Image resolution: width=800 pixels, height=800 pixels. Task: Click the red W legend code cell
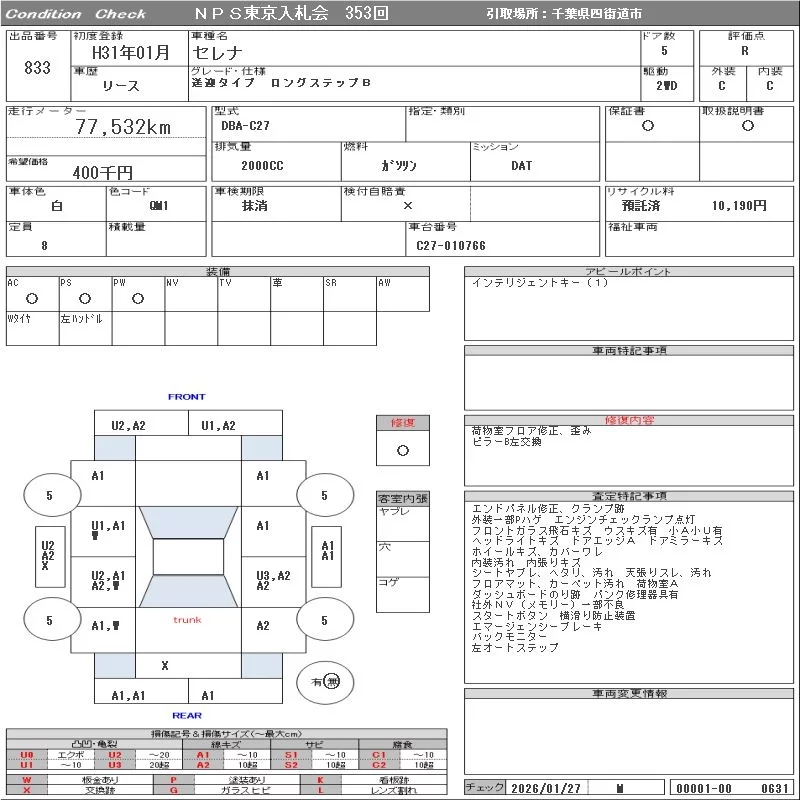coord(27,779)
